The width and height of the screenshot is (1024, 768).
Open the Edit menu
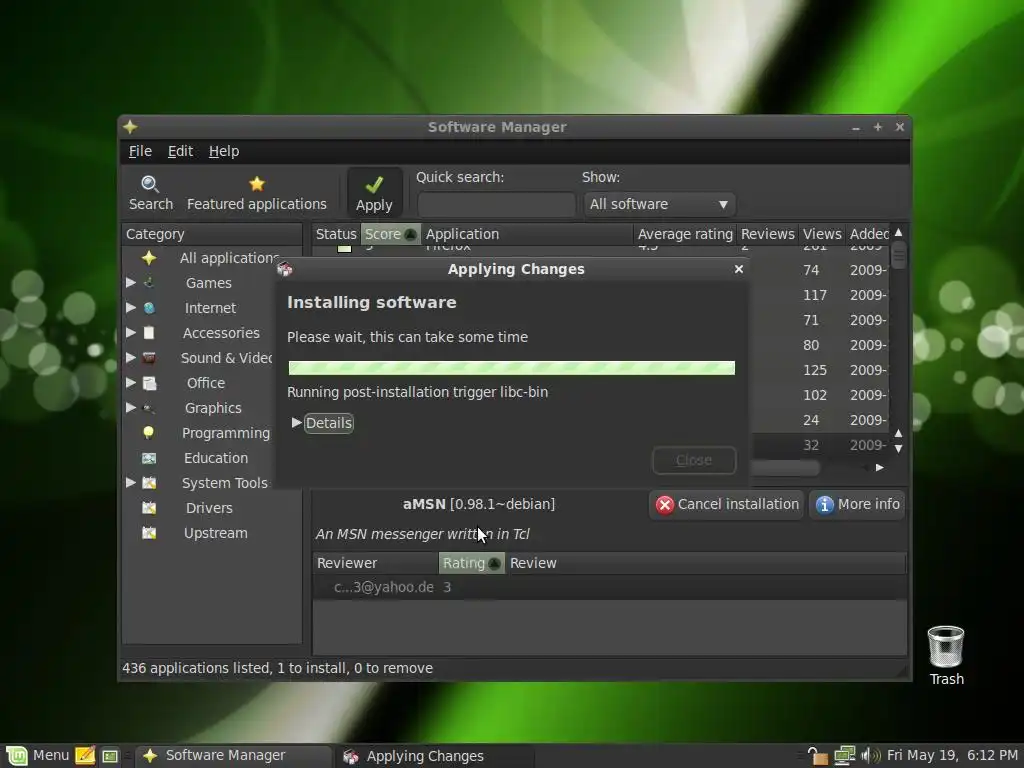coord(180,151)
